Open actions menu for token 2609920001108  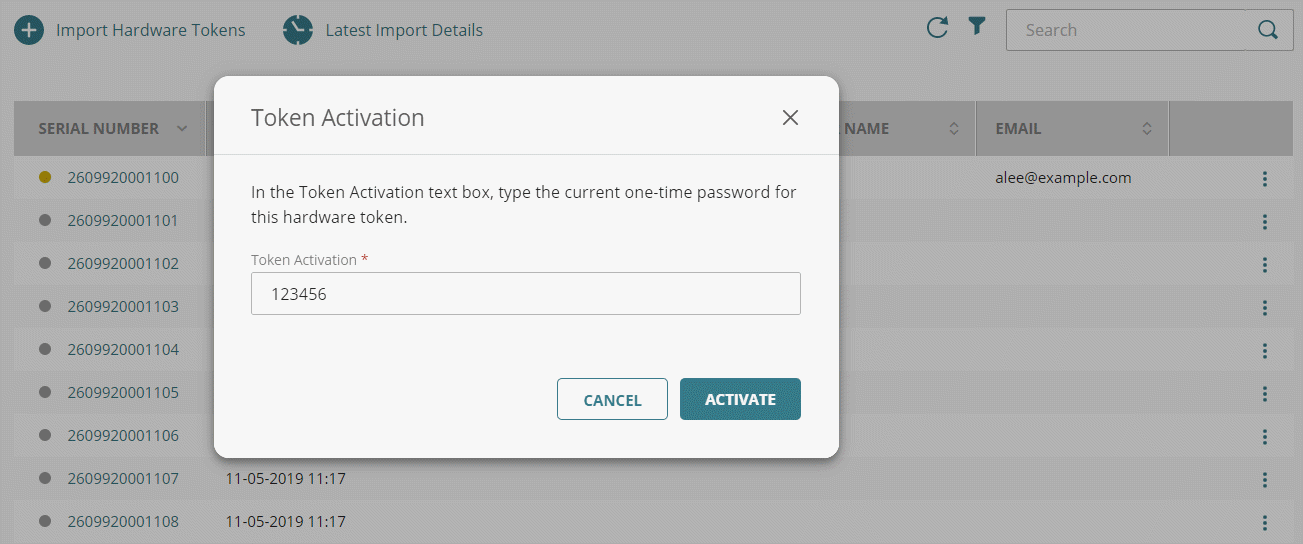point(1265,522)
